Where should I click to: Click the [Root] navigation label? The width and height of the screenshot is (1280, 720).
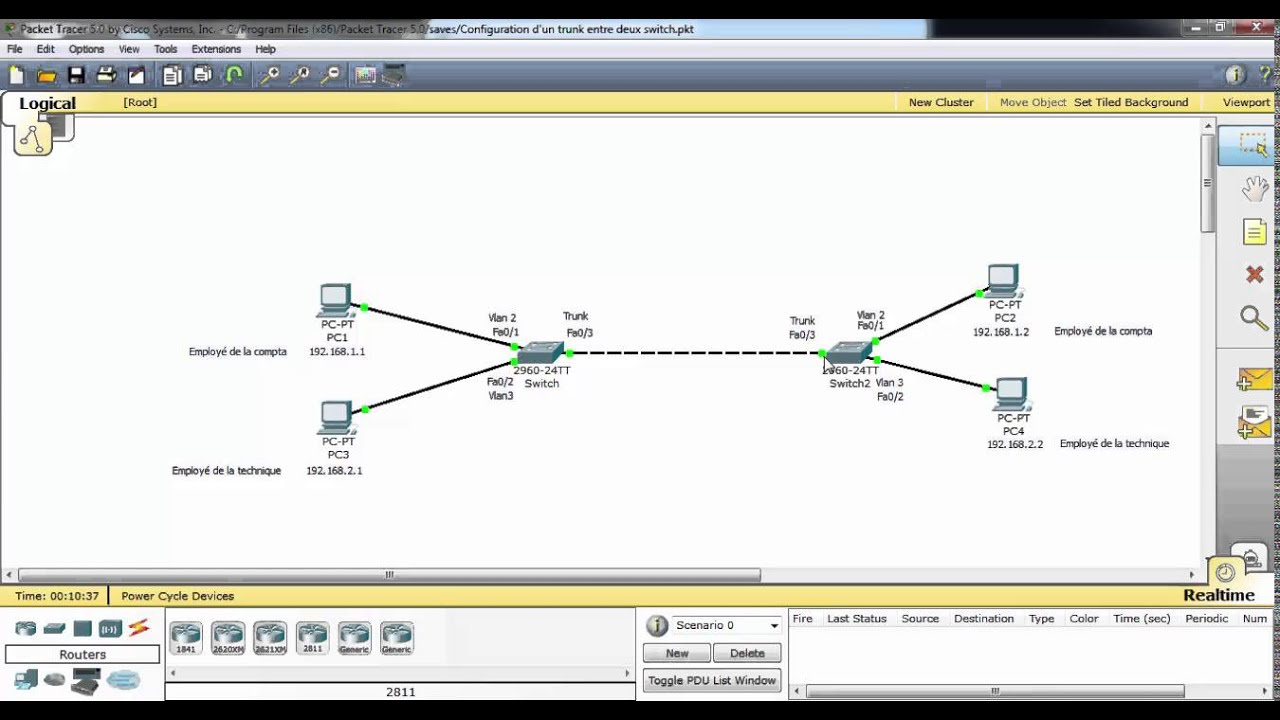(140, 102)
